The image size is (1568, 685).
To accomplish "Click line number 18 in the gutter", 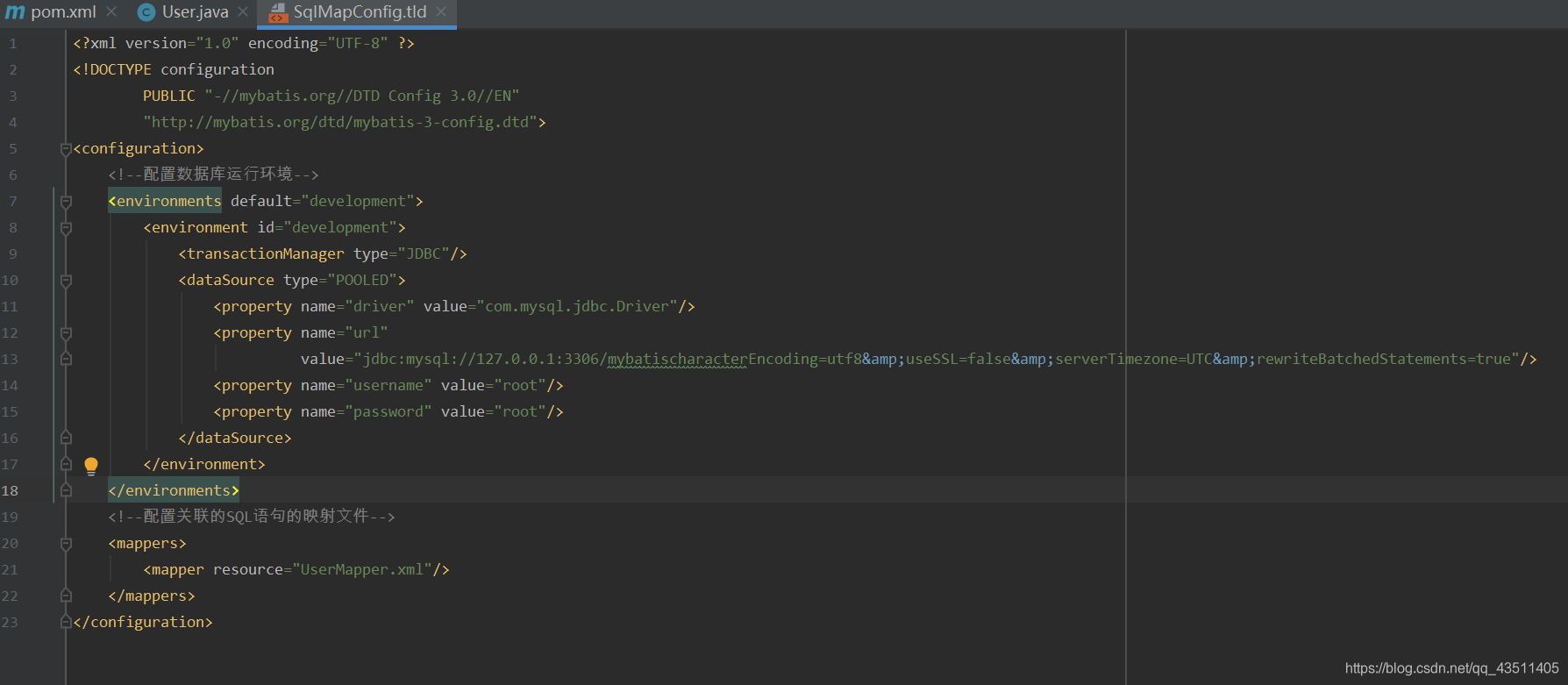I will click(x=10, y=490).
